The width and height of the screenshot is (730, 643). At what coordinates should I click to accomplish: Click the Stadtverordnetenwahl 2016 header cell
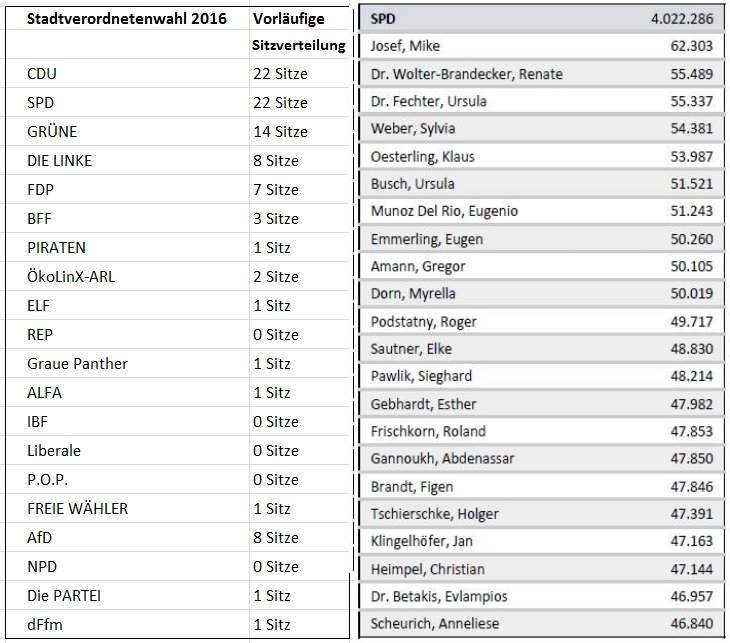pyautogui.click(x=128, y=19)
